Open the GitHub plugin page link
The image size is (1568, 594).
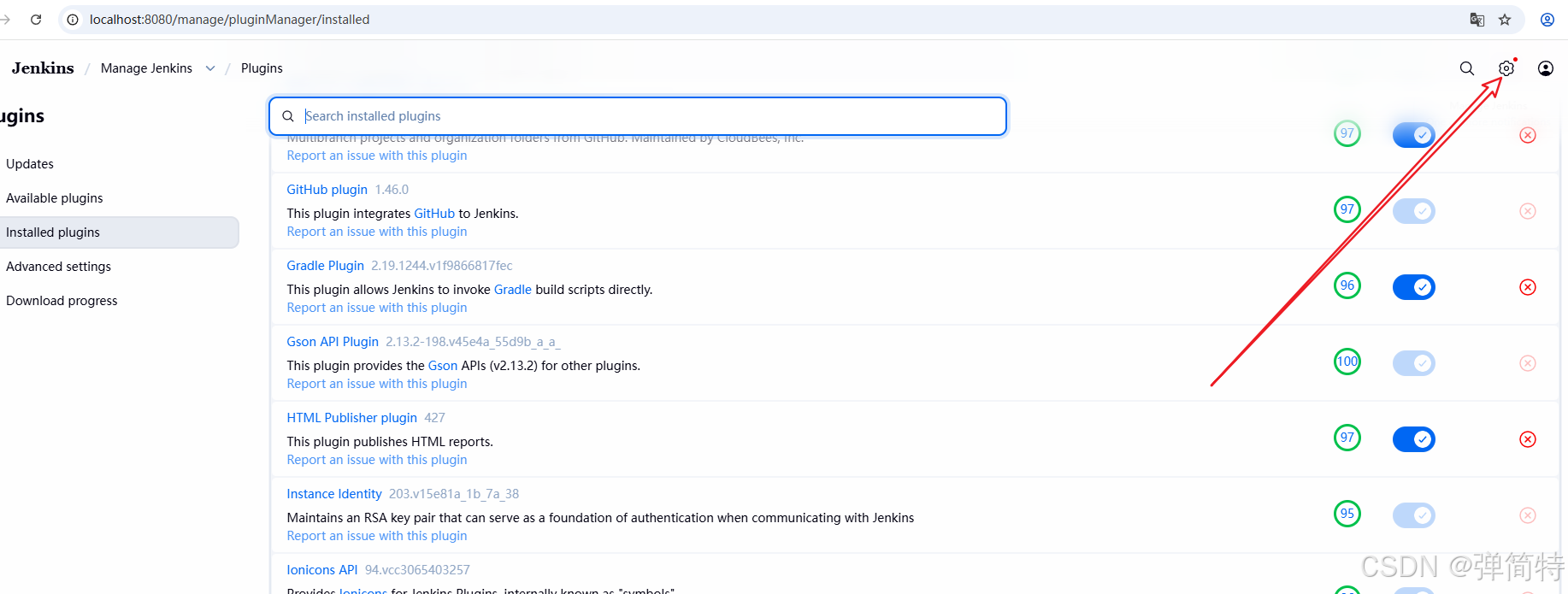[x=327, y=190]
